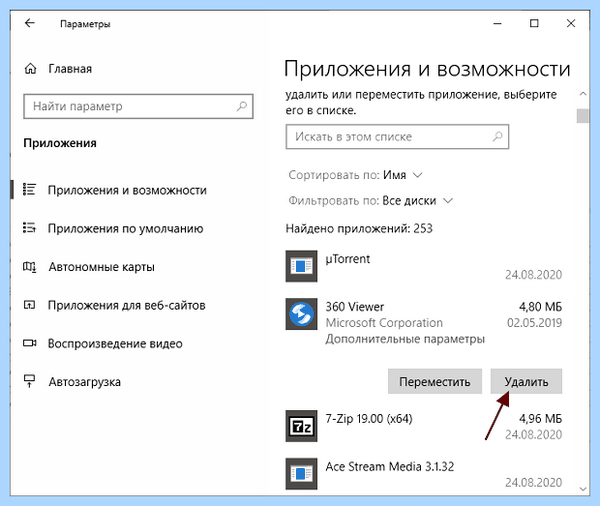Click the Параметры window title
The image size is (600, 506).
tap(85, 24)
